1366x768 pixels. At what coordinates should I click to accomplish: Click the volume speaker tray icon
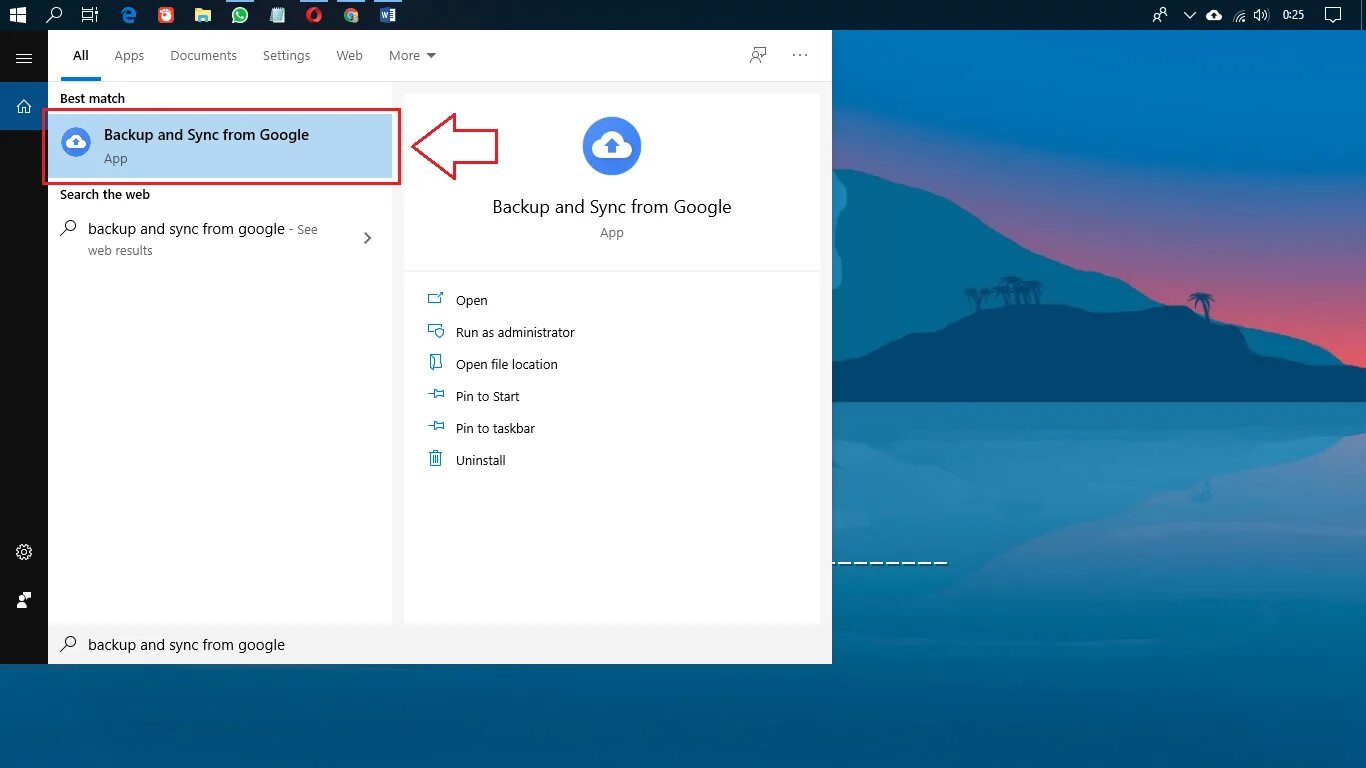point(1261,15)
